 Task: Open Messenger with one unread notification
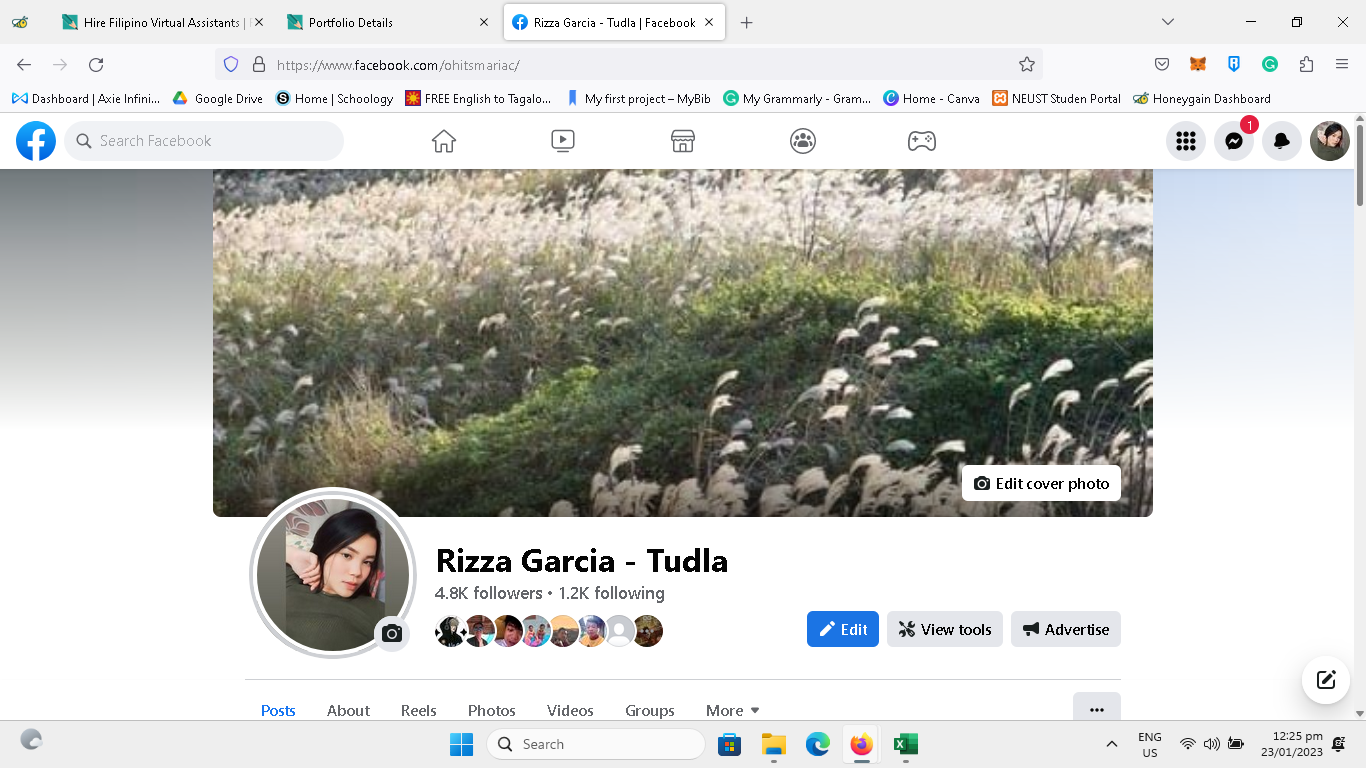click(1234, 141)
